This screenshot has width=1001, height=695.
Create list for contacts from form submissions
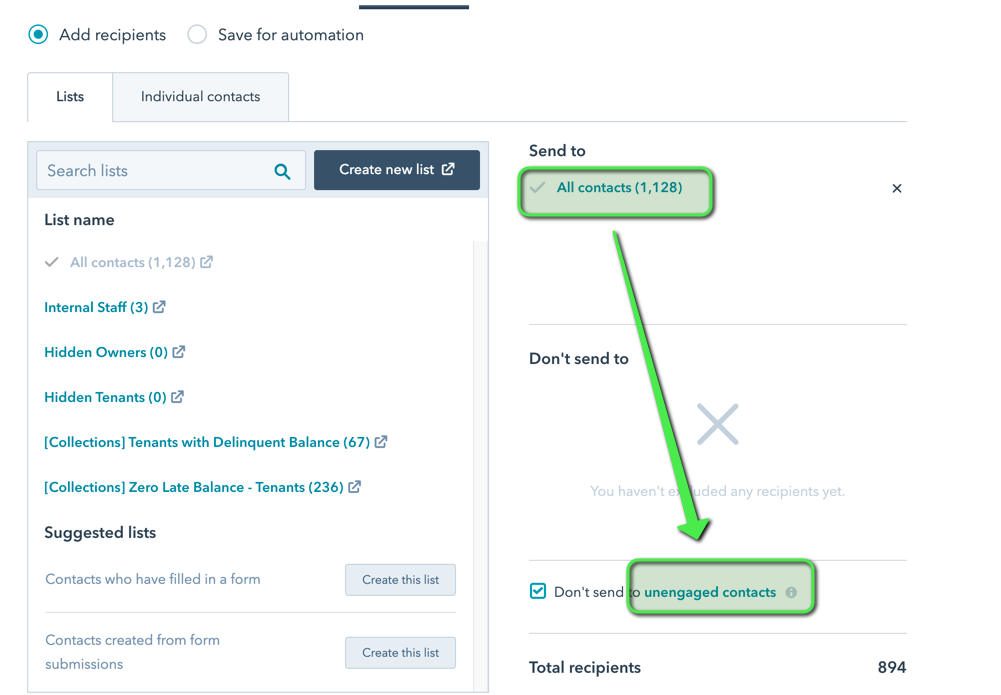400,652
